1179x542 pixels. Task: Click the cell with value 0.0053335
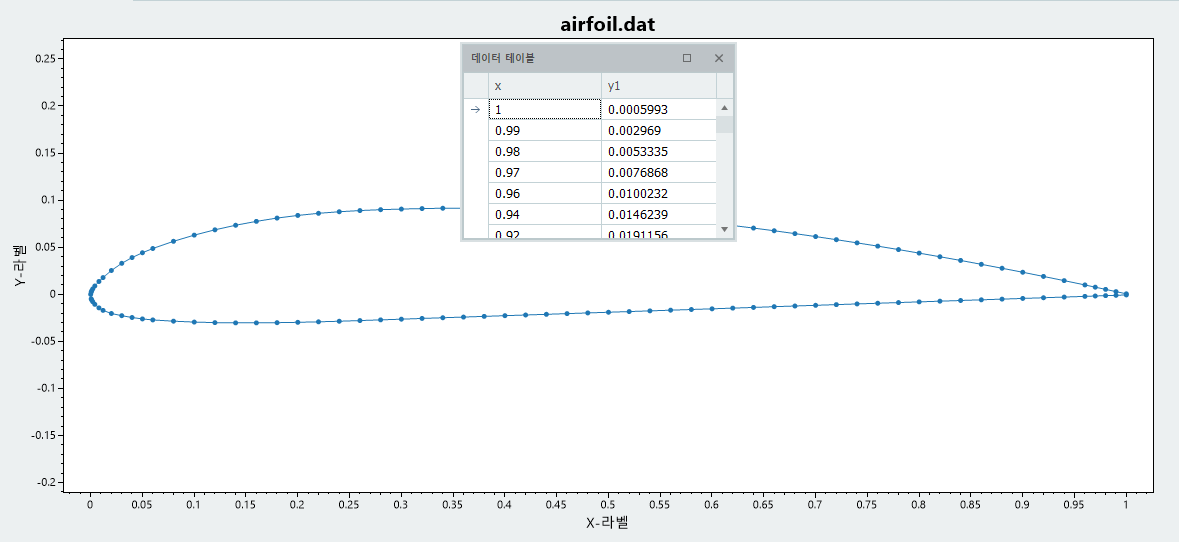(659, 152)
